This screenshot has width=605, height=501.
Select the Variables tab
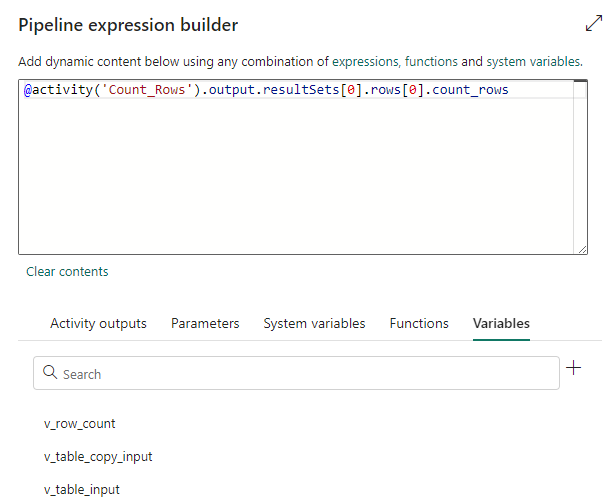point(501,323)
